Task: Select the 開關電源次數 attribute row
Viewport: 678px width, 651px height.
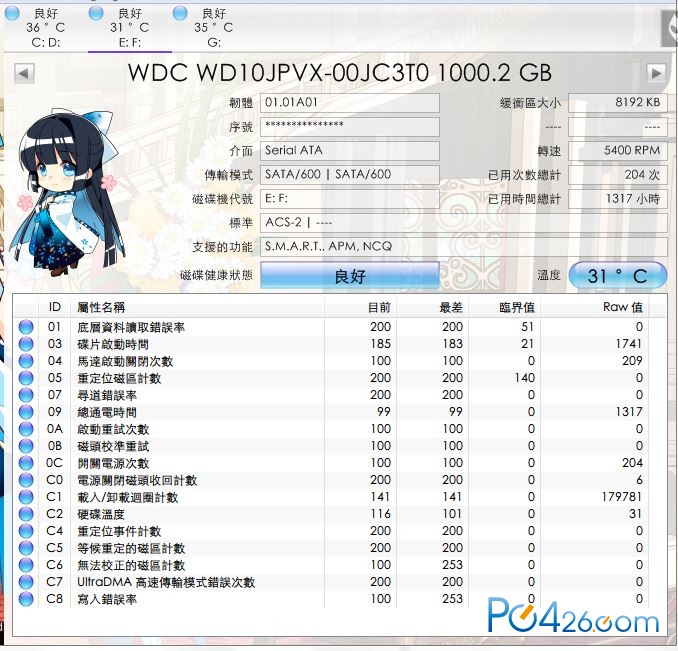Action: pos(339,463)
